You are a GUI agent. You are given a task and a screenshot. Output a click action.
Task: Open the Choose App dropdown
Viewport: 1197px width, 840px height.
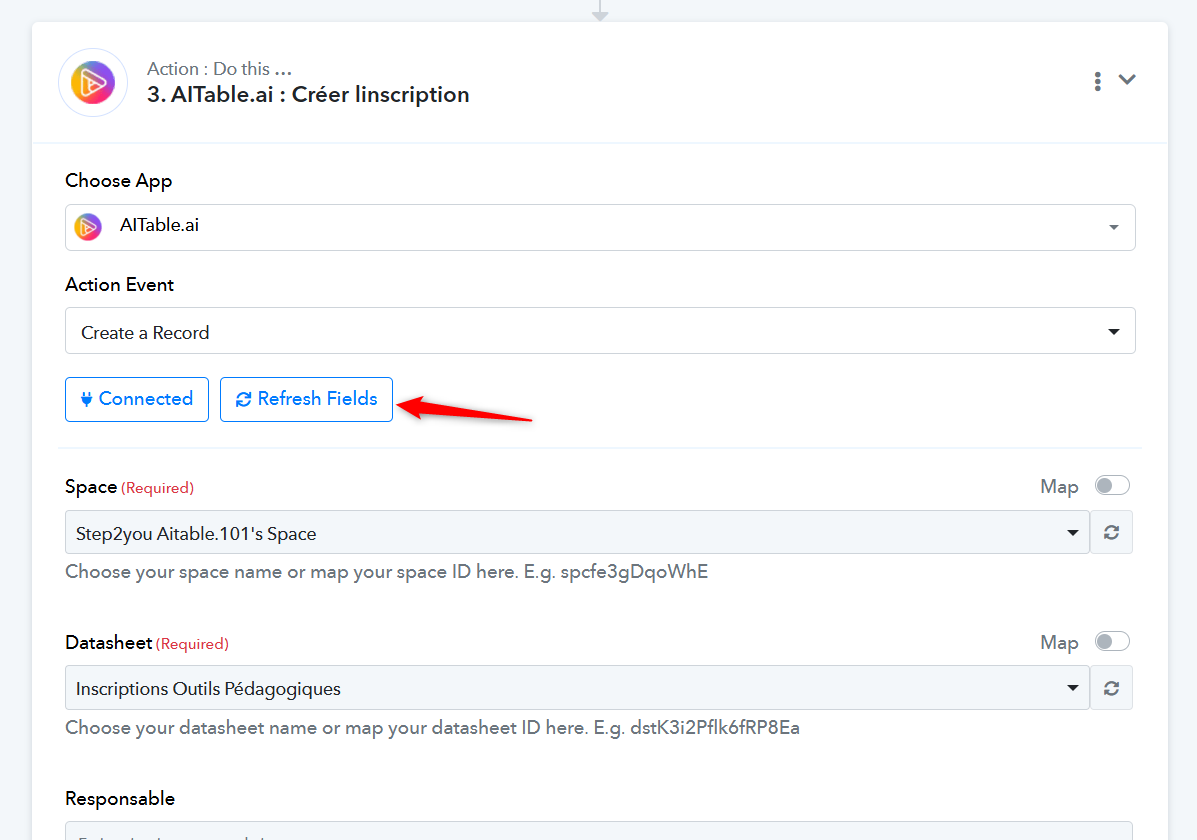600,227
